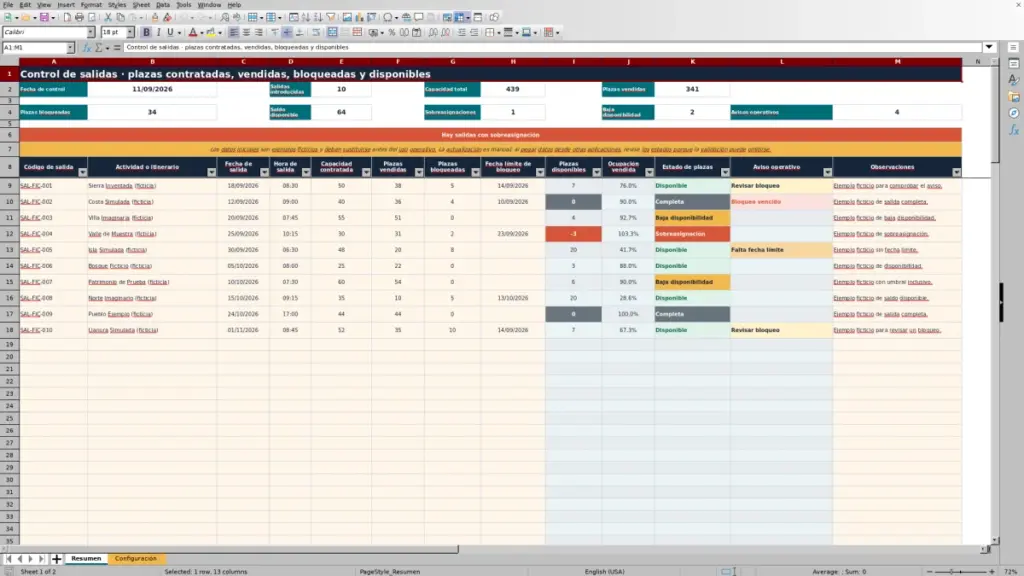1024x576 pixels.
Task: Click the Format as Percent icon
Action: pos(392,33)
